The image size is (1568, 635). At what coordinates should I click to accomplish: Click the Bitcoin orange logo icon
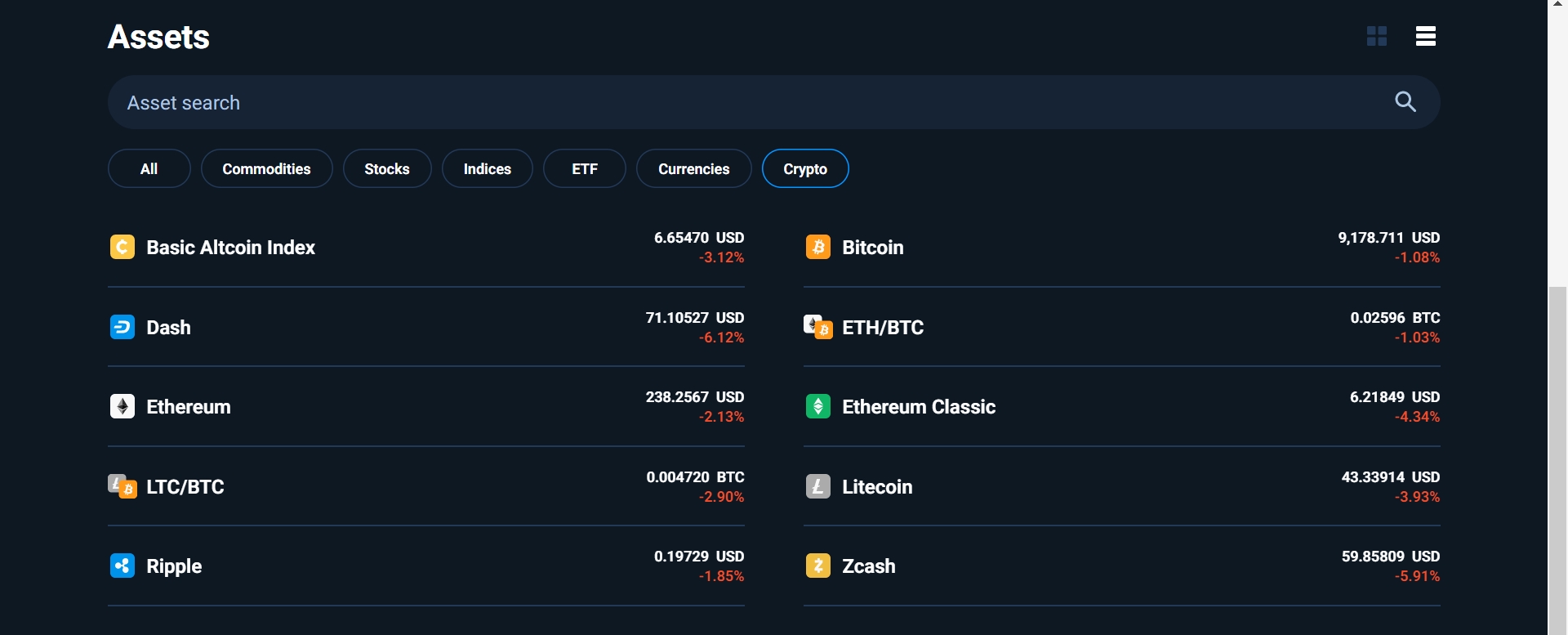pos(818,247)
